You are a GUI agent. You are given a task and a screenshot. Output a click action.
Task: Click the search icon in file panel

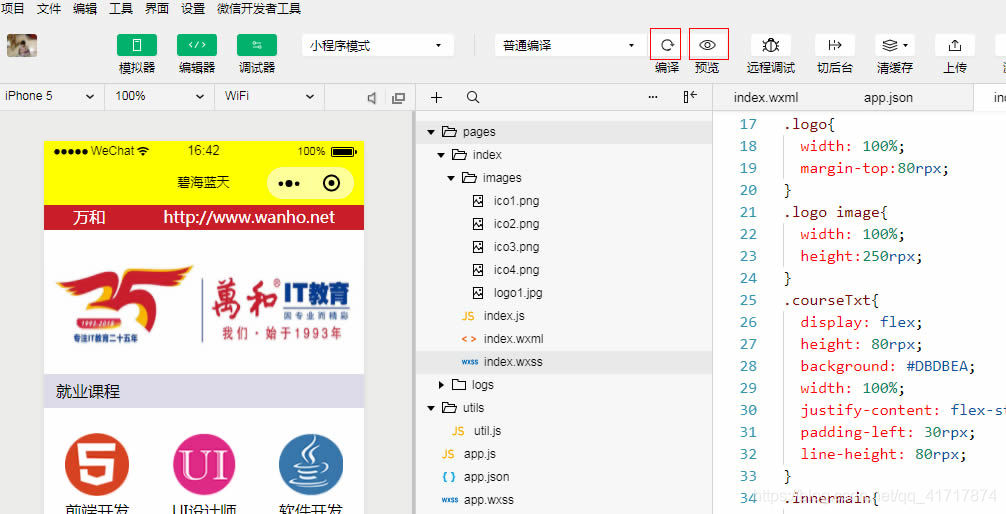473,97
